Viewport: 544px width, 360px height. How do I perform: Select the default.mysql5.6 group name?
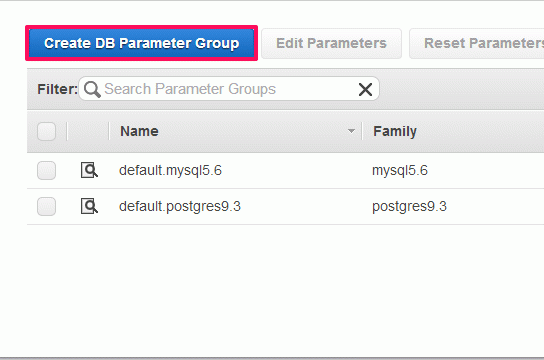click(170, 170)
